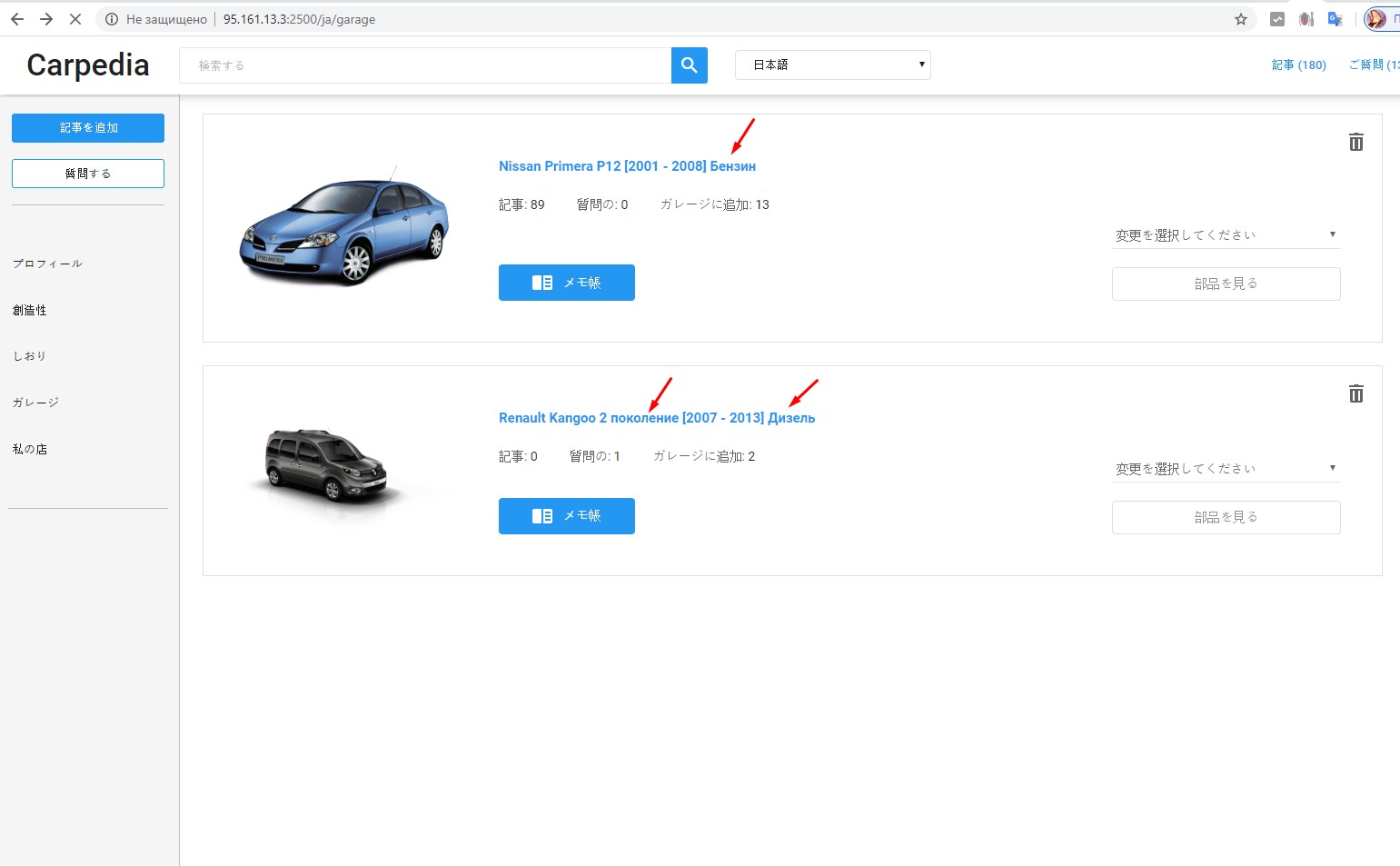Image resolution: width=1400 pixels, height=866 pixels.
Task: Click inside the 検索する search field
Action: pos(418,65)
